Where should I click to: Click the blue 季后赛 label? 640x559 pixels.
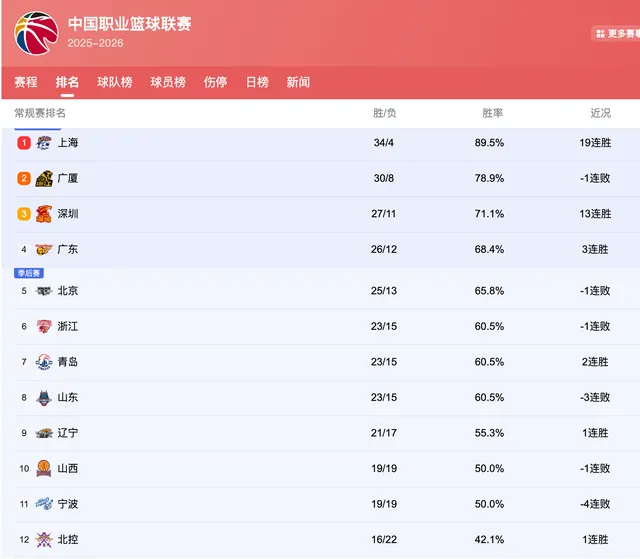(x=29, y=273)
